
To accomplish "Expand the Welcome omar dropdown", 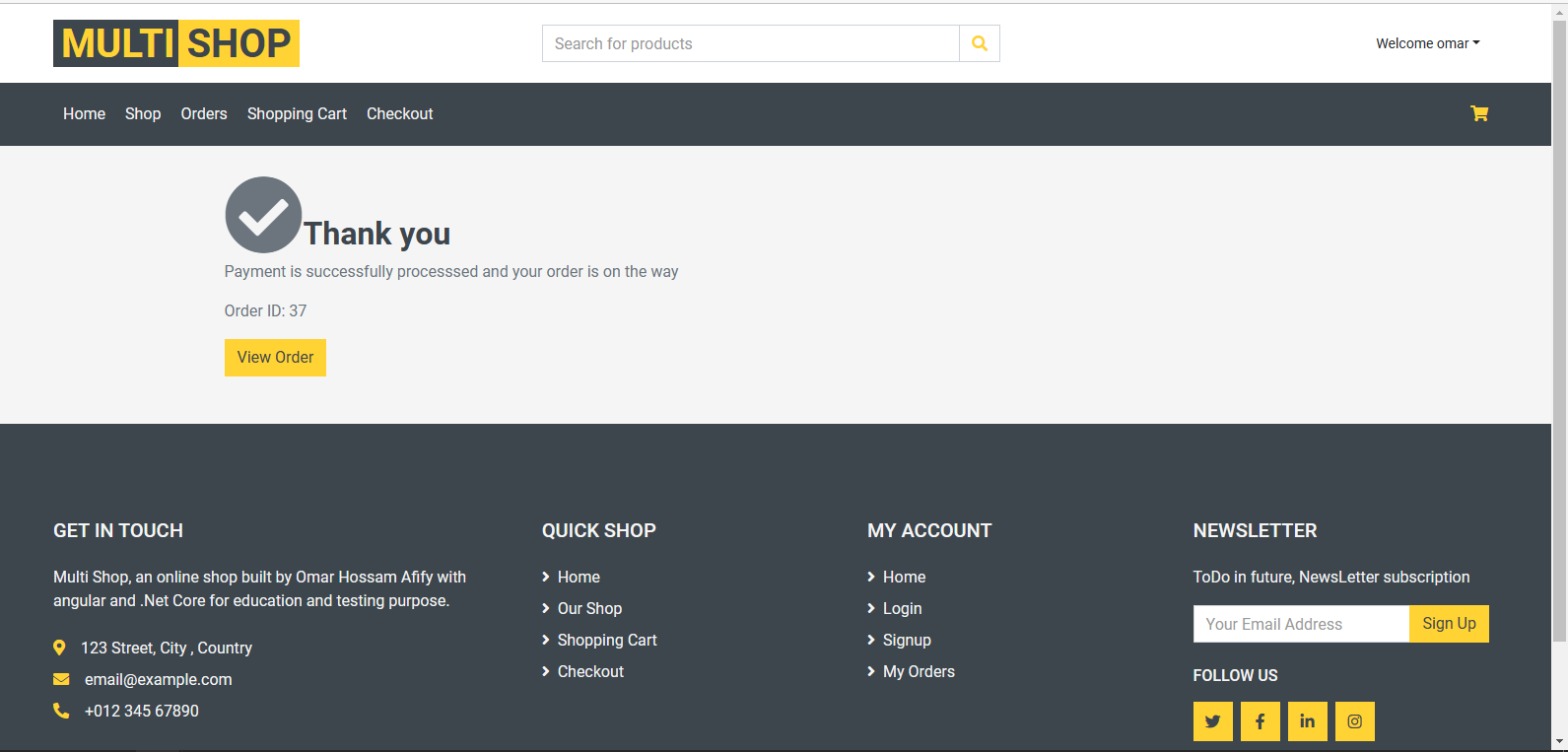I will pyautogui.click(x=1428, y=43).
